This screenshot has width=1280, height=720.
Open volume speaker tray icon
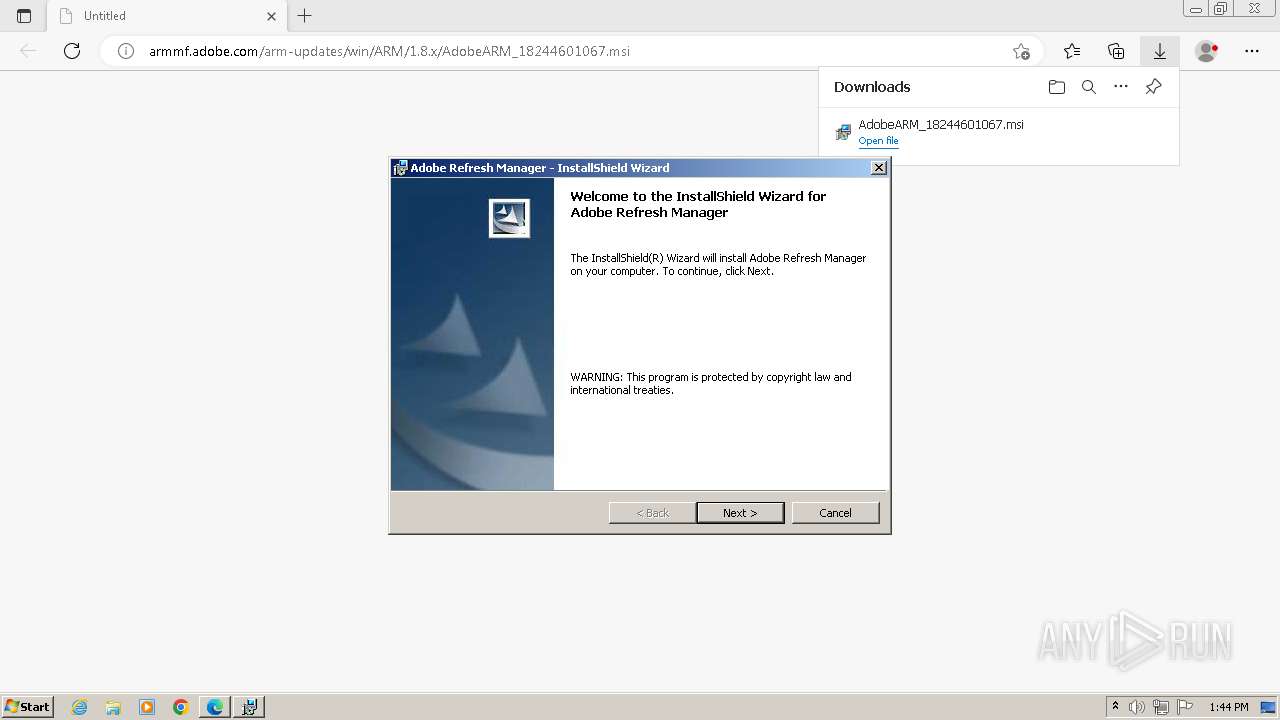(1137, 707)
